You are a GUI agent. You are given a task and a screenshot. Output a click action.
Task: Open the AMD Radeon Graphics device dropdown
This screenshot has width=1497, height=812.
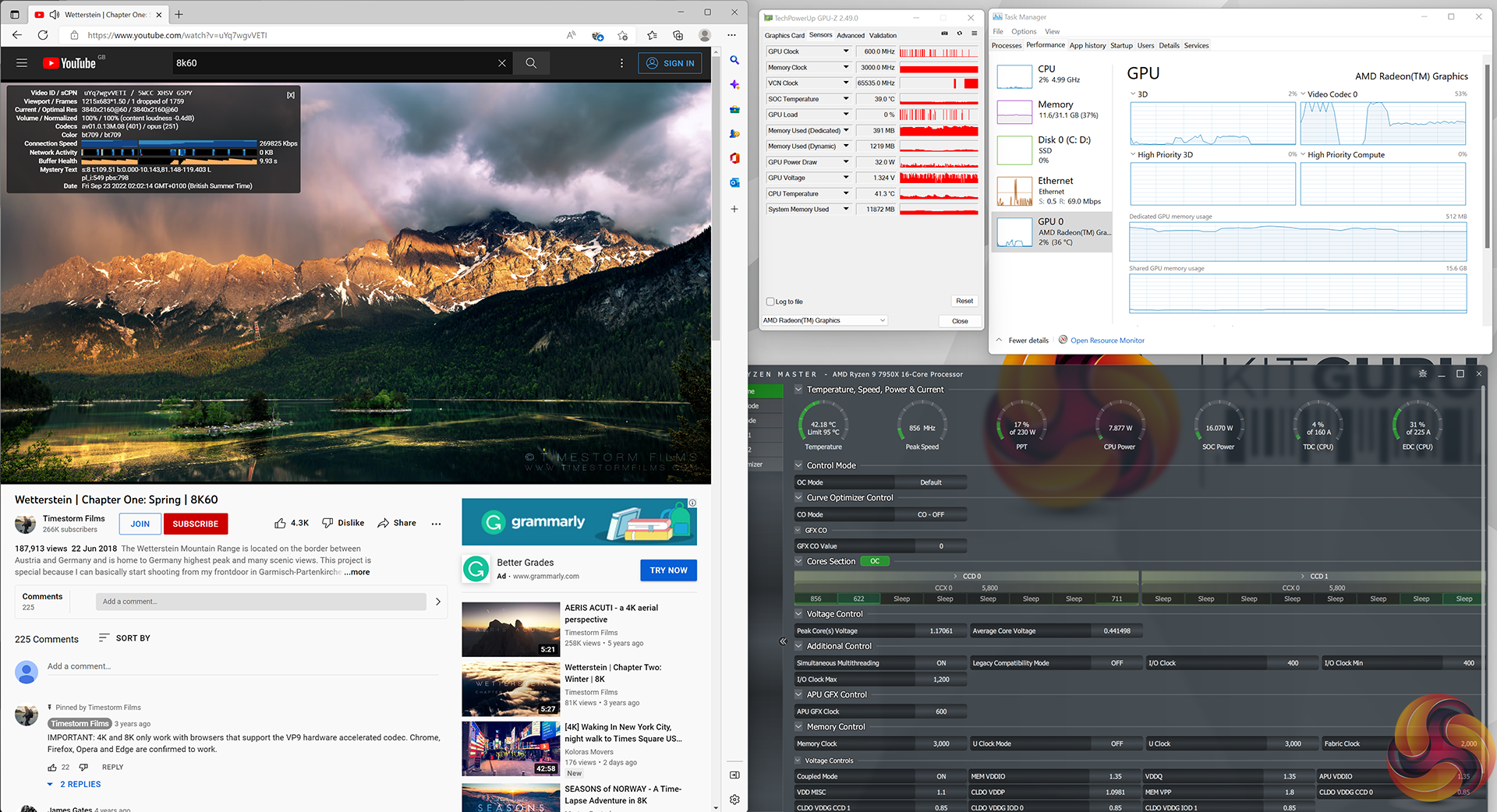tap(824, 320)
